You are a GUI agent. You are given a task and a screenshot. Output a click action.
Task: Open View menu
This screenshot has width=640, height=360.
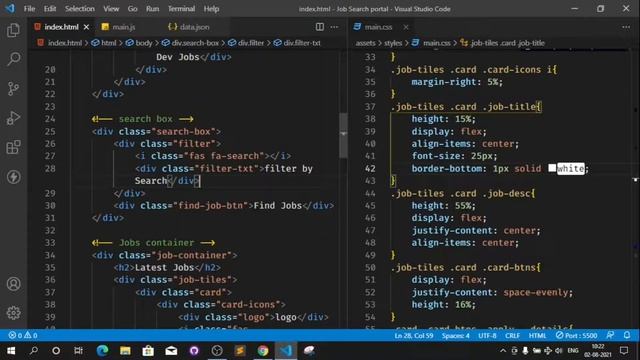[111, 9]
